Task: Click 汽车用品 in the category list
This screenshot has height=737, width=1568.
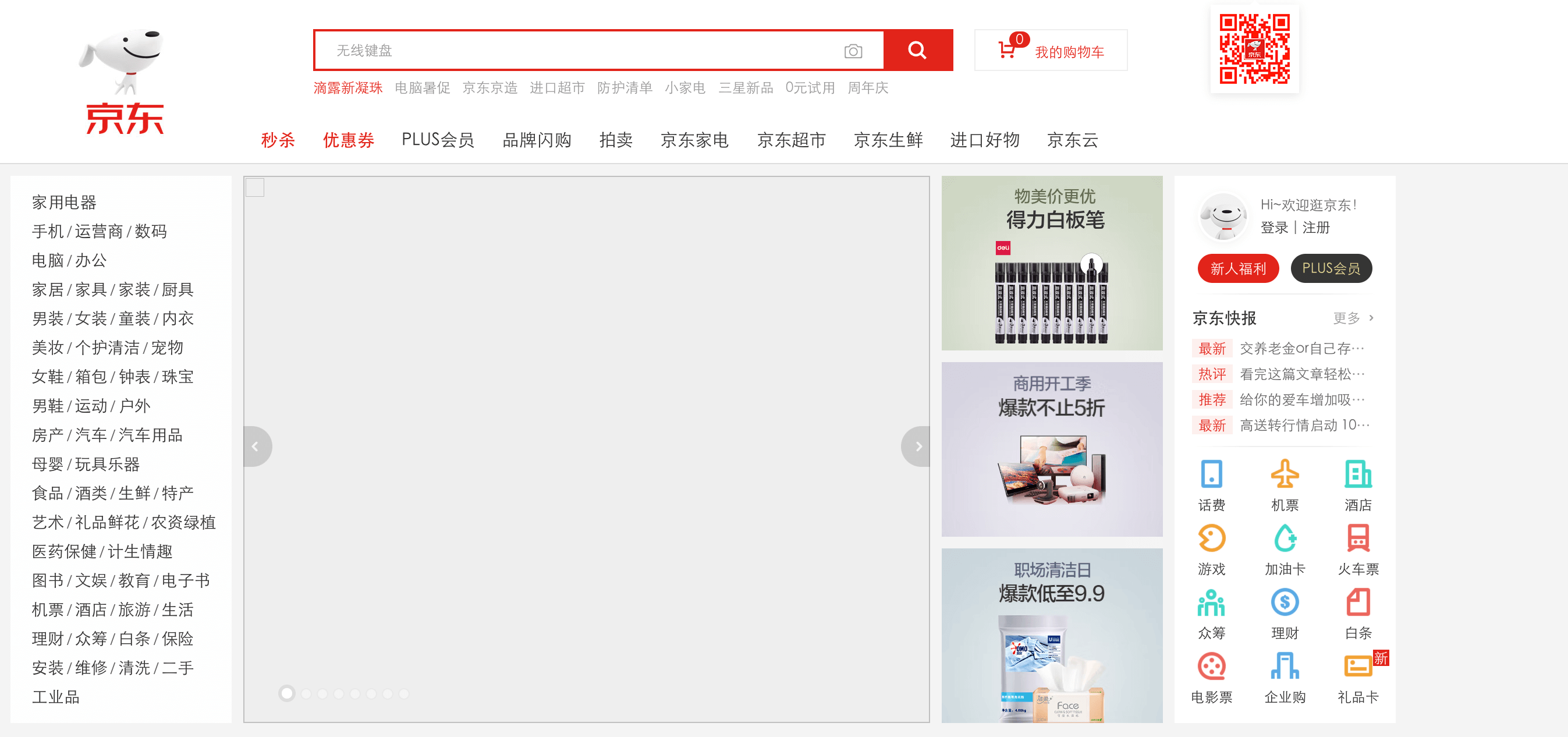Action: (x=150, y=435)
